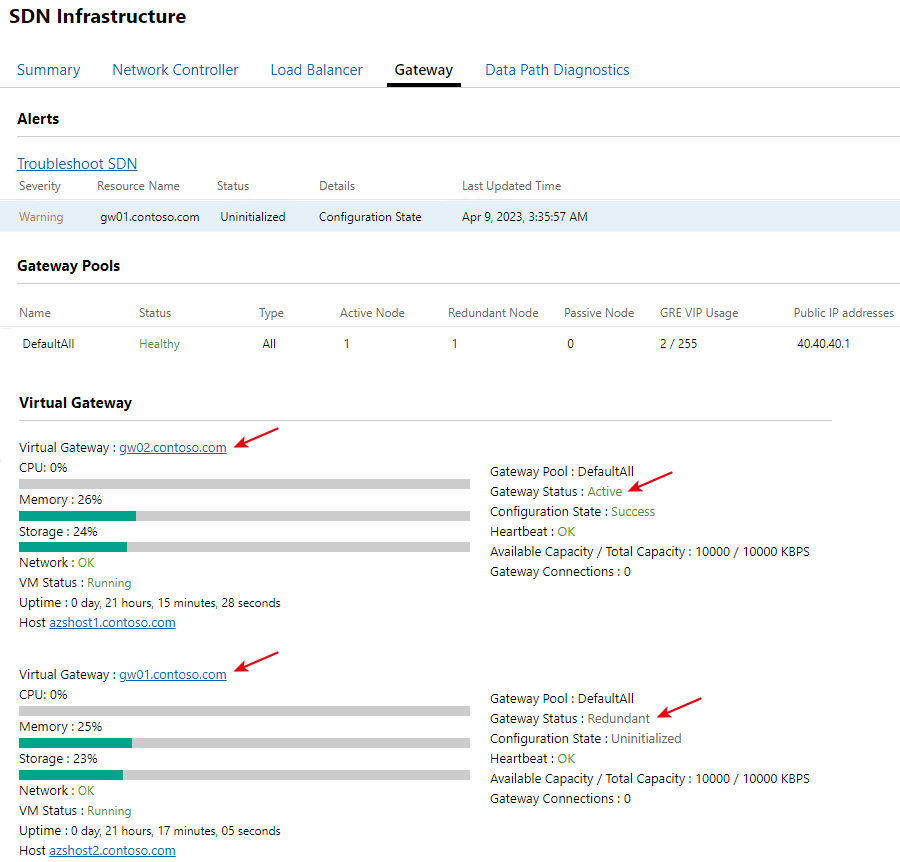900x862 pixels.
Task: Open host azshost1.contoso.com link
Action: 112,623
